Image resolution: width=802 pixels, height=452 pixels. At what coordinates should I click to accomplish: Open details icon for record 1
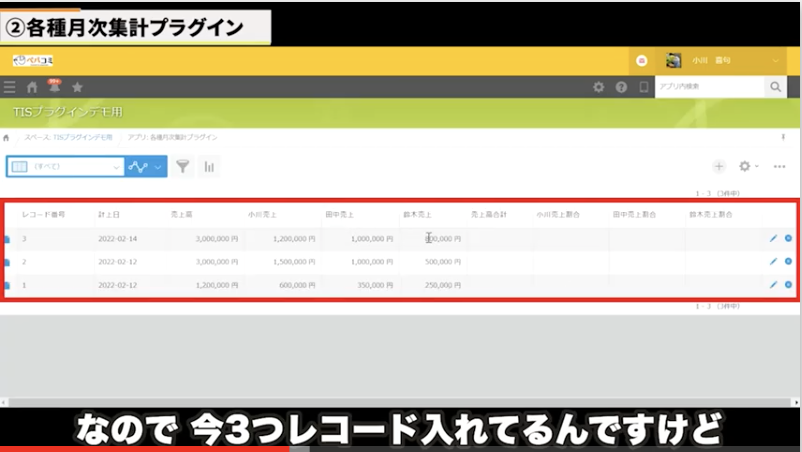click(x=7, y=285)
